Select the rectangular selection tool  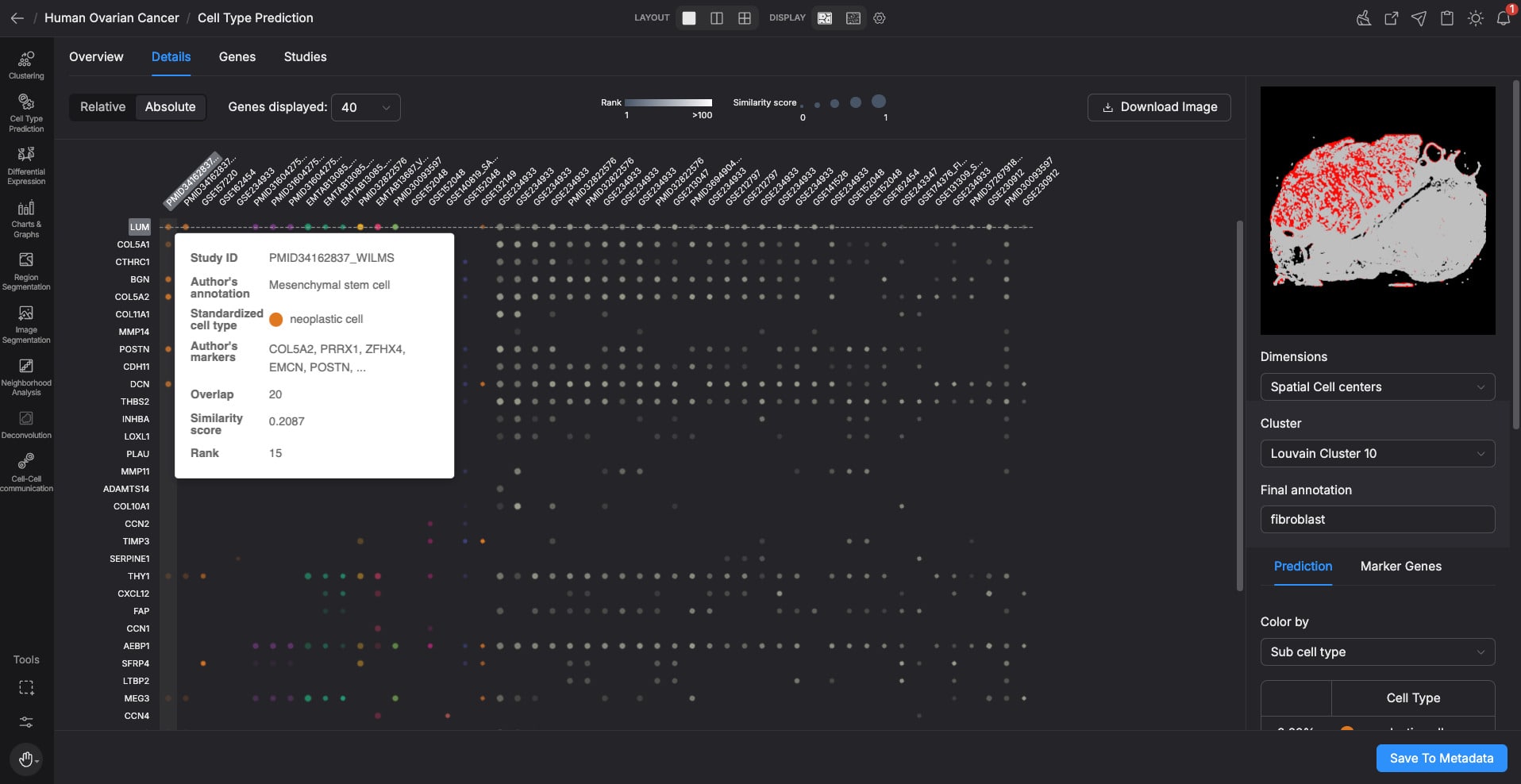pyautogui.click(x=26, y=688)
